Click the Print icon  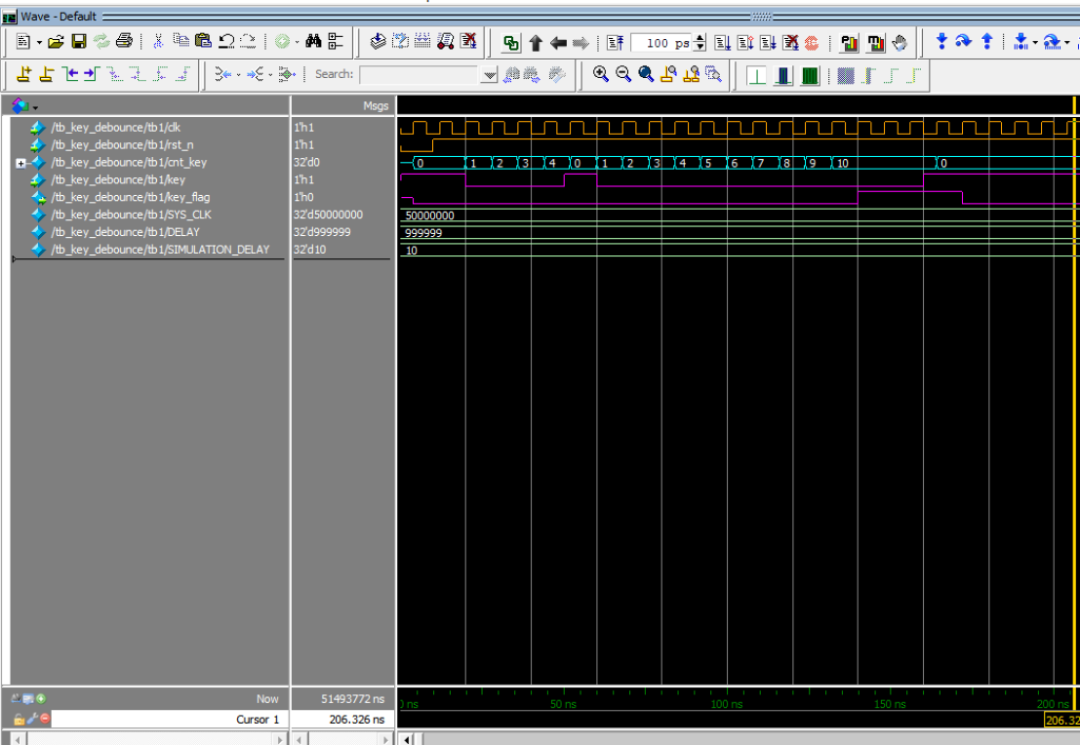coord(124,42)
